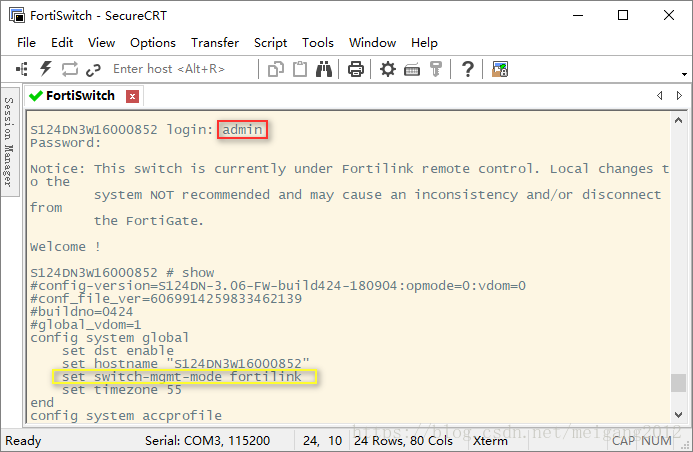The width and height of the screenshot is (693, 452).
Task: Click 'config system global' line
Action: coord(109,338)
